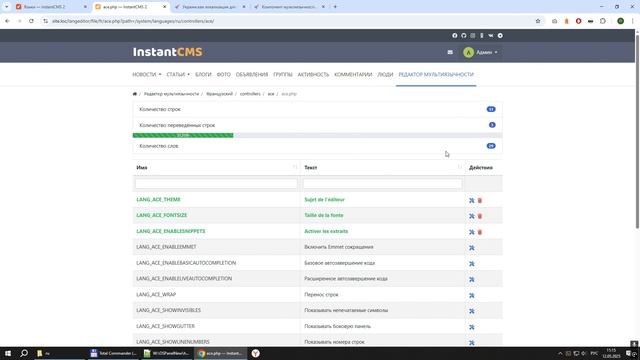The height and width of the screenshot is (360, 640).
Task: Delete translation of LANG_ACE_ENABLESNIPPETS
Action: [x=480, y=232]
